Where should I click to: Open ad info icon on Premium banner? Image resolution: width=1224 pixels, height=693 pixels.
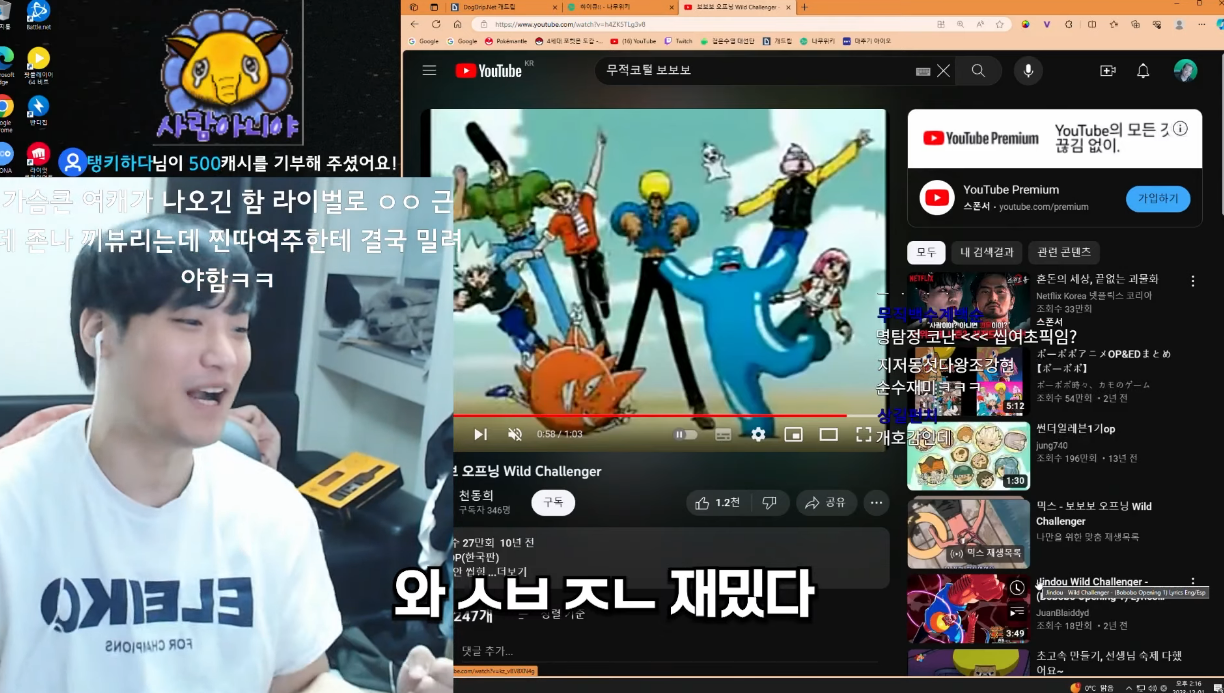pyautogui.click(x=1181, y=129)
